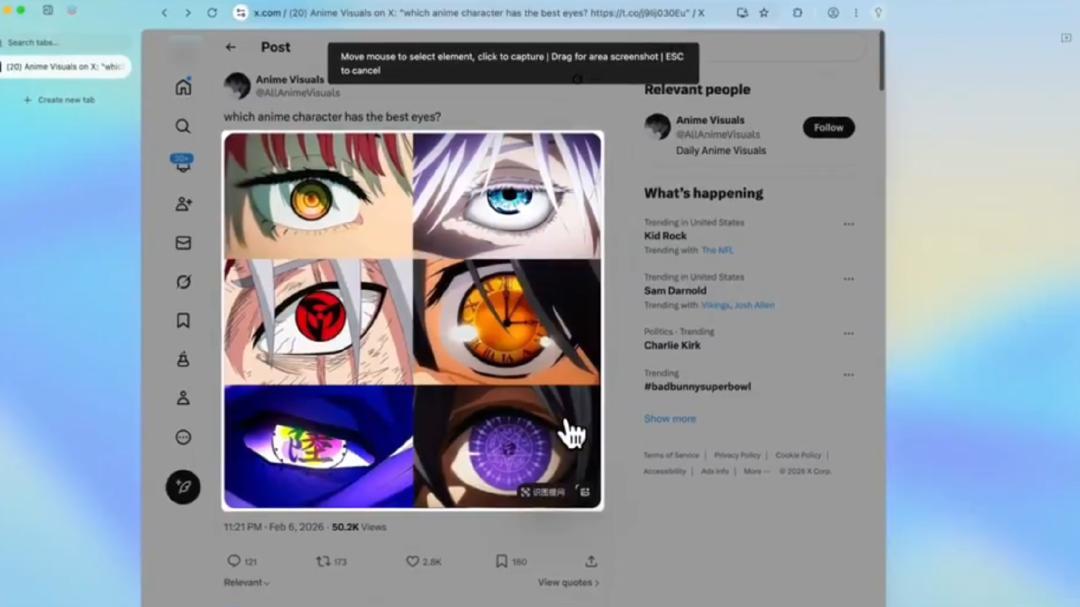This screenshot has height=607, width=1080.
Task: Open Terms of Service link
Action: point(671,455)
